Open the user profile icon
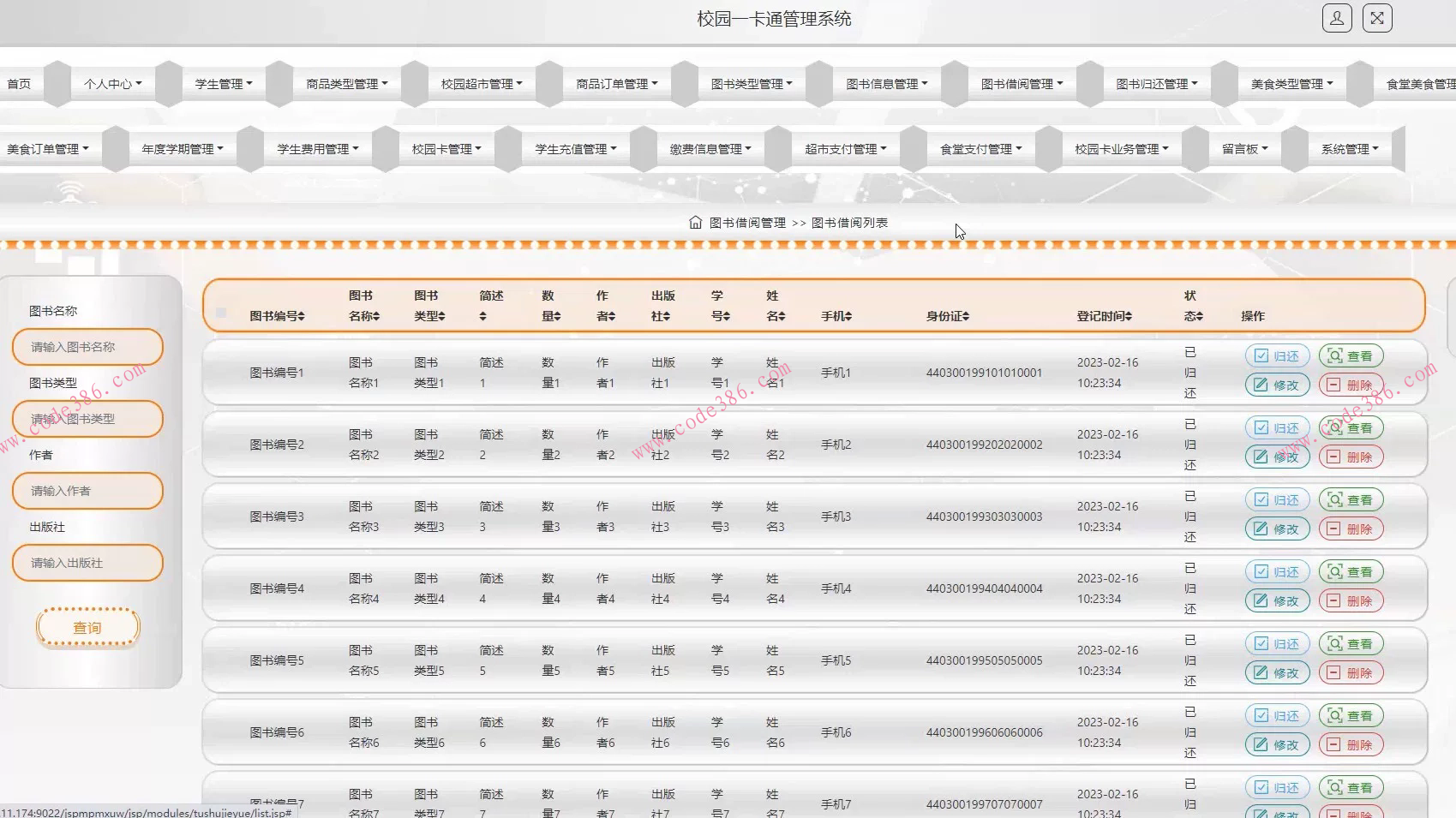This screenshot has height=818, width=1456. 1337,18
